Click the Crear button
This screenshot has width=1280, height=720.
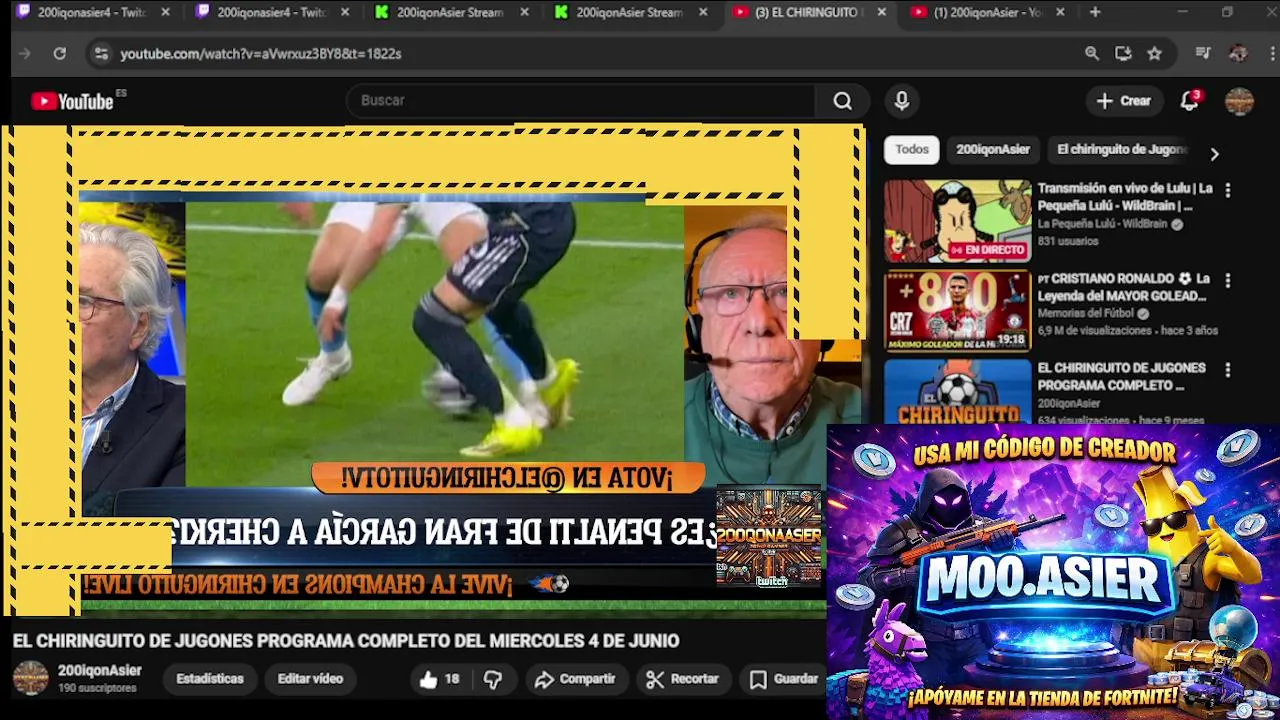click(1124, 101)
